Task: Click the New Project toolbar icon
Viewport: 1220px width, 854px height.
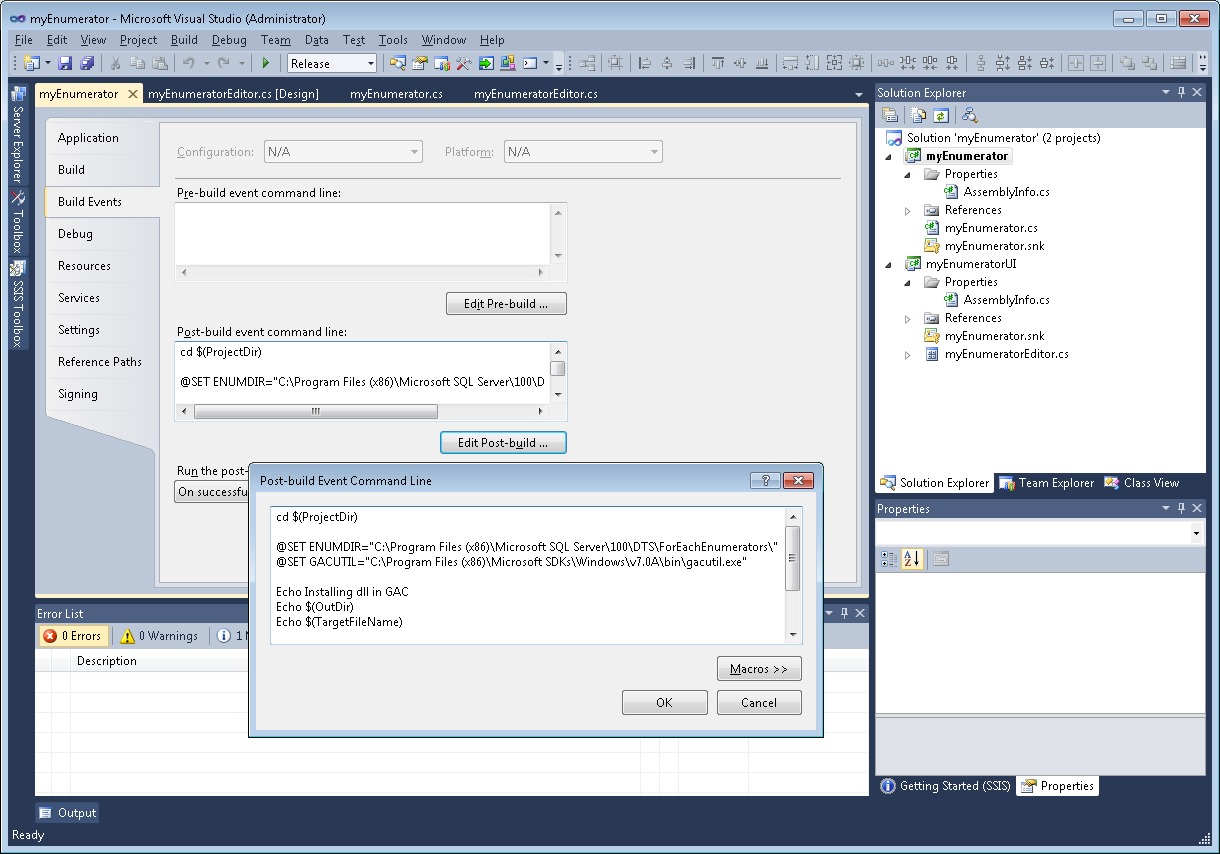Action: point(31,63)
